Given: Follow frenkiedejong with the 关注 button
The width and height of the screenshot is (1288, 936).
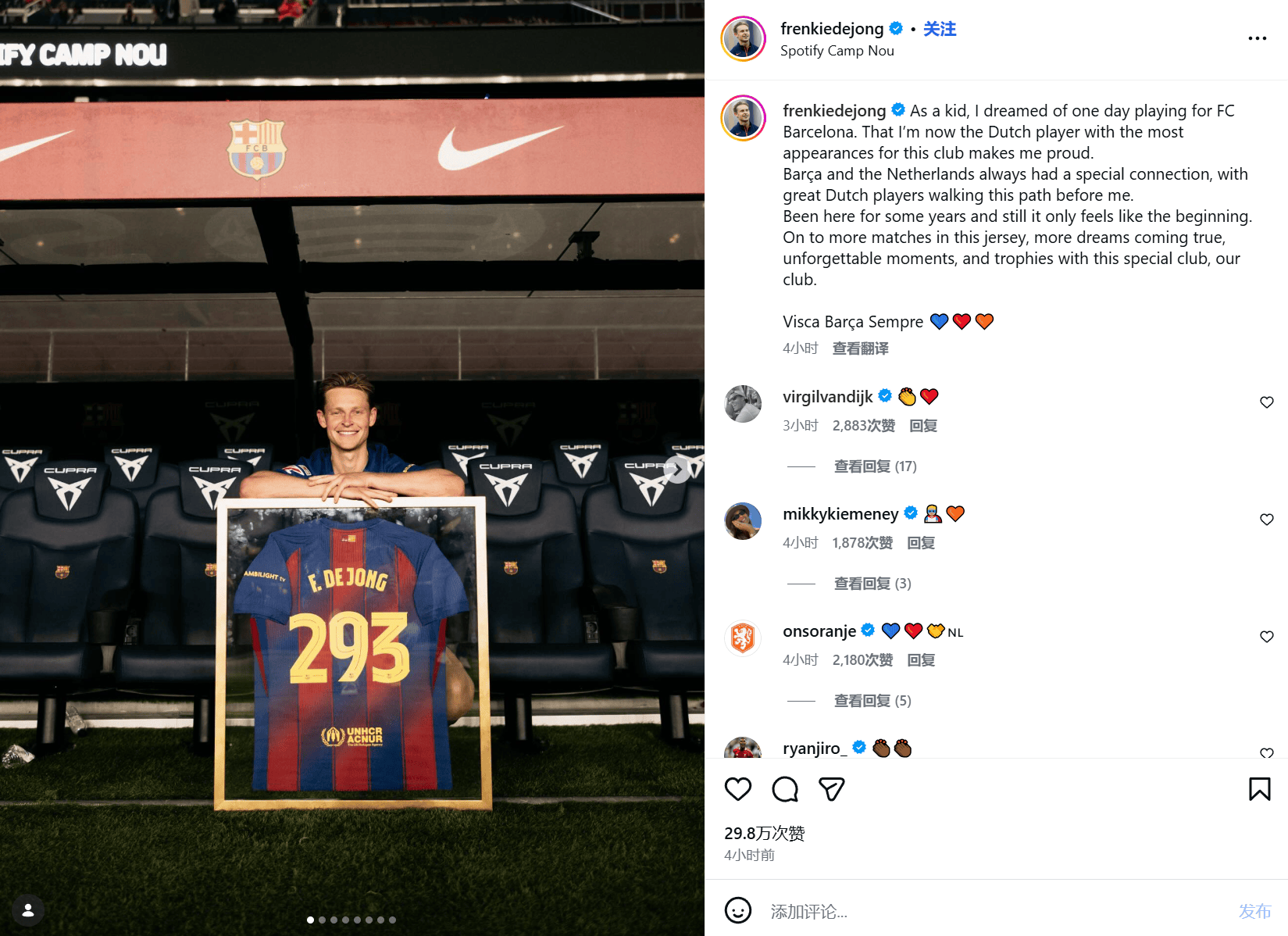Looking at the screenshot, I should [x=940, y=29].
